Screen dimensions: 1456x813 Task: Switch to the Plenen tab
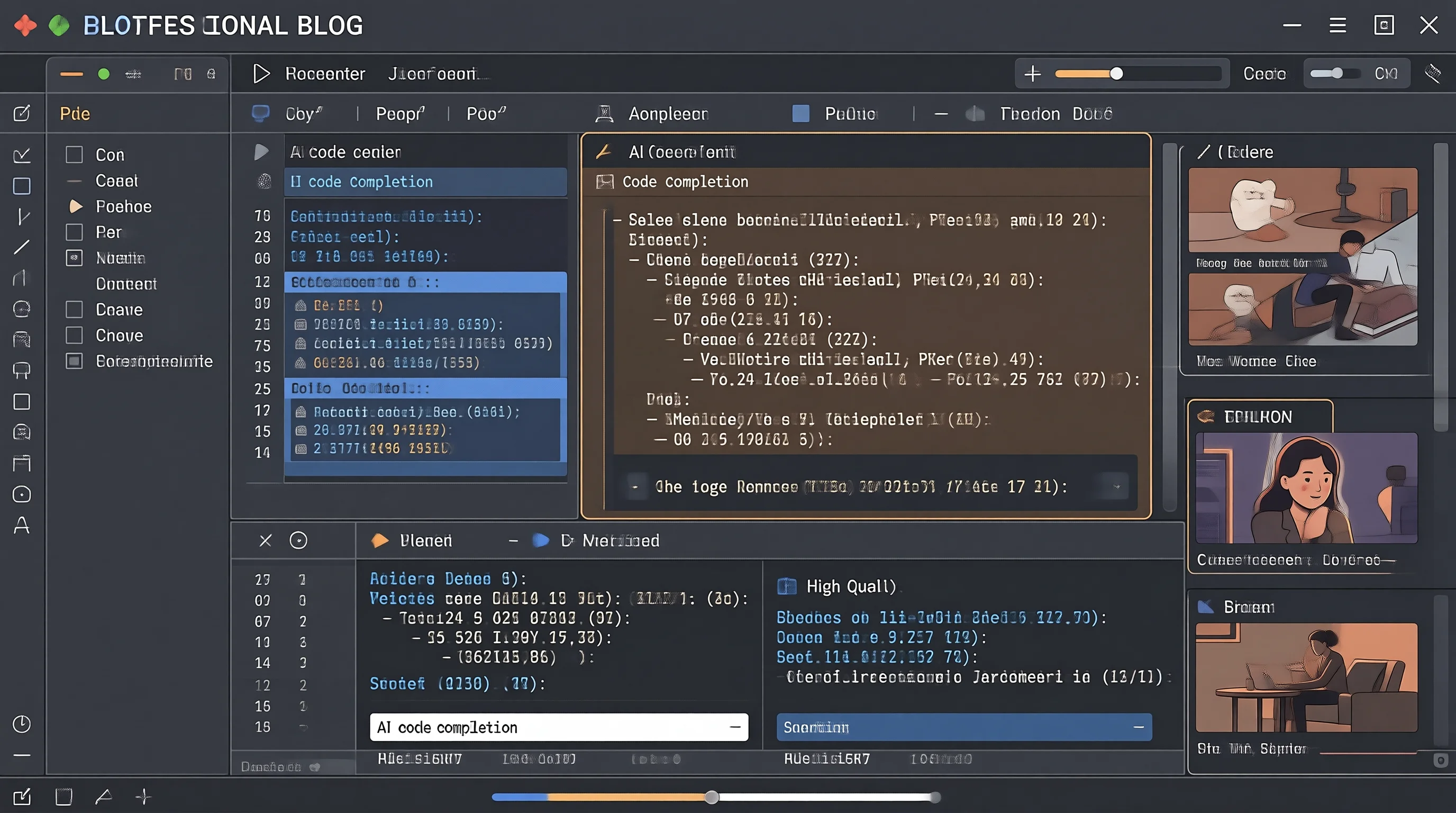click(425, 540)
